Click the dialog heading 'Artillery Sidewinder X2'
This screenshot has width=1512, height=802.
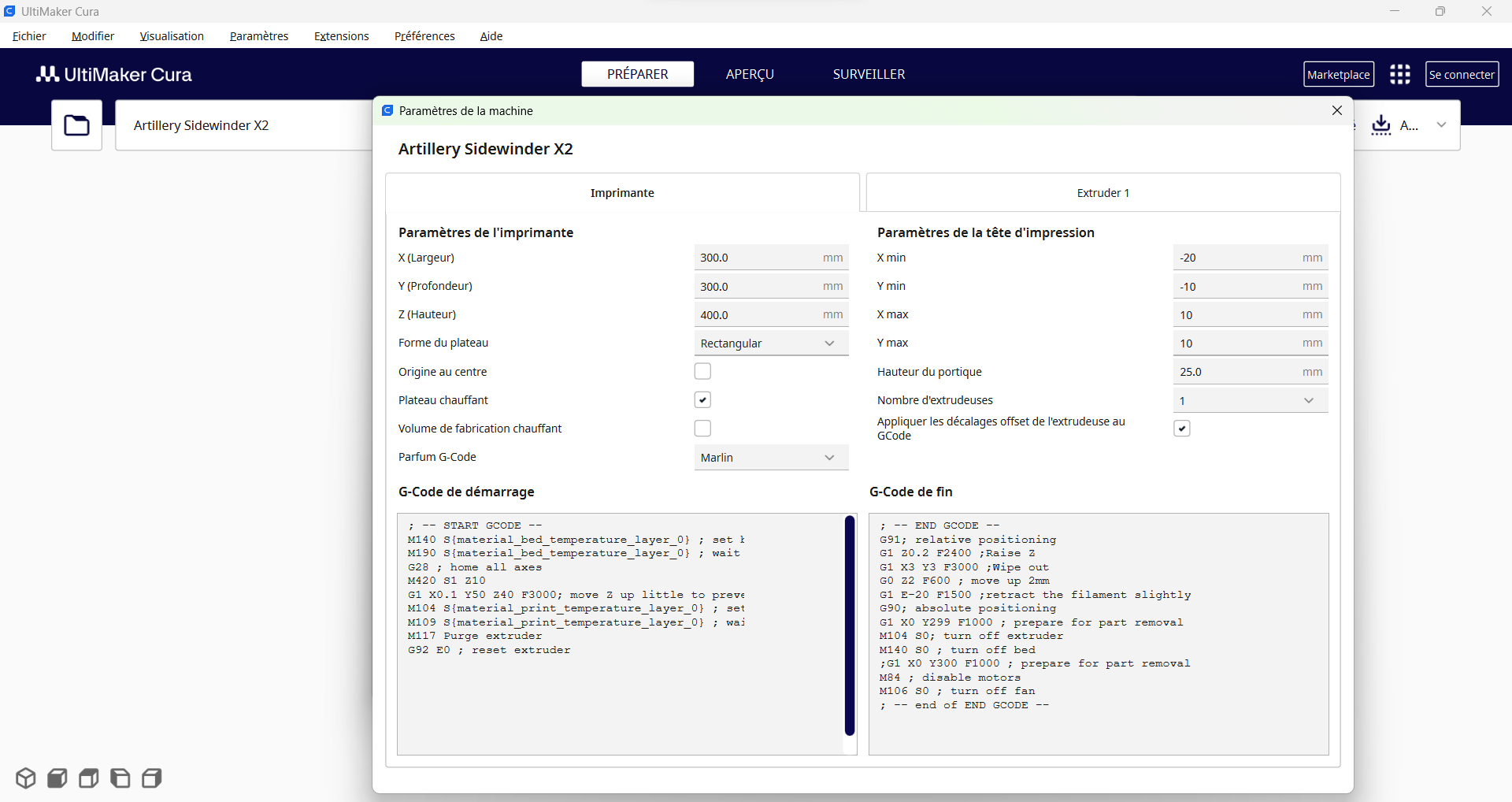coord(486,149)
